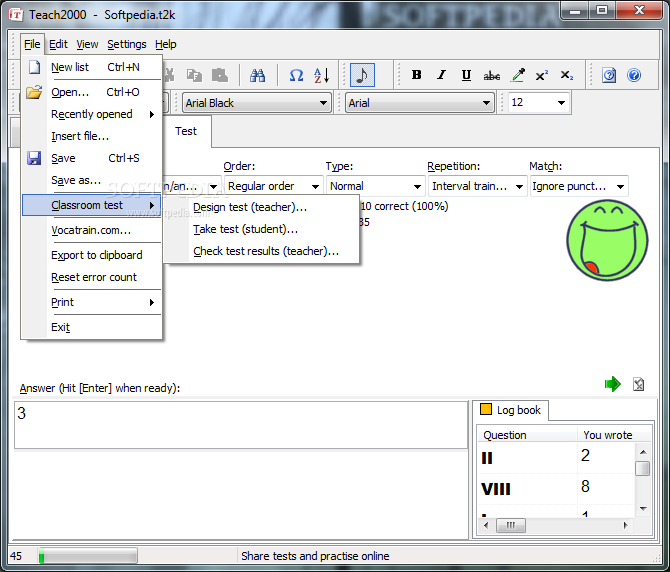Choose Open... menu item
This screenshot has height=572, width=670.
pyautogui.click(x=92, y=92)
